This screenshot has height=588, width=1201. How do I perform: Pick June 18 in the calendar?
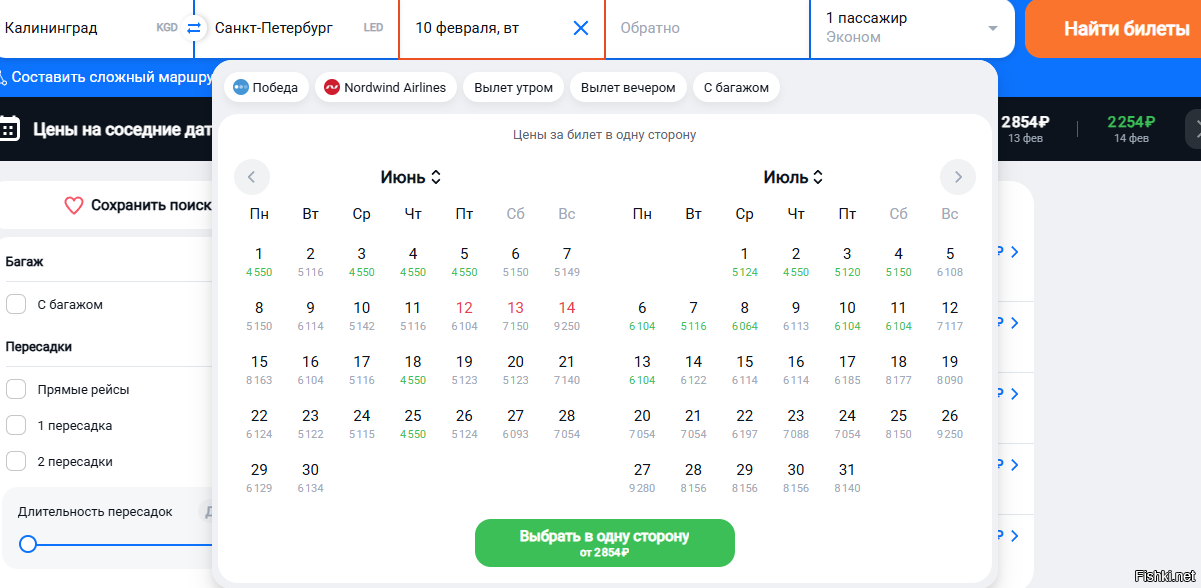[413, 369]
